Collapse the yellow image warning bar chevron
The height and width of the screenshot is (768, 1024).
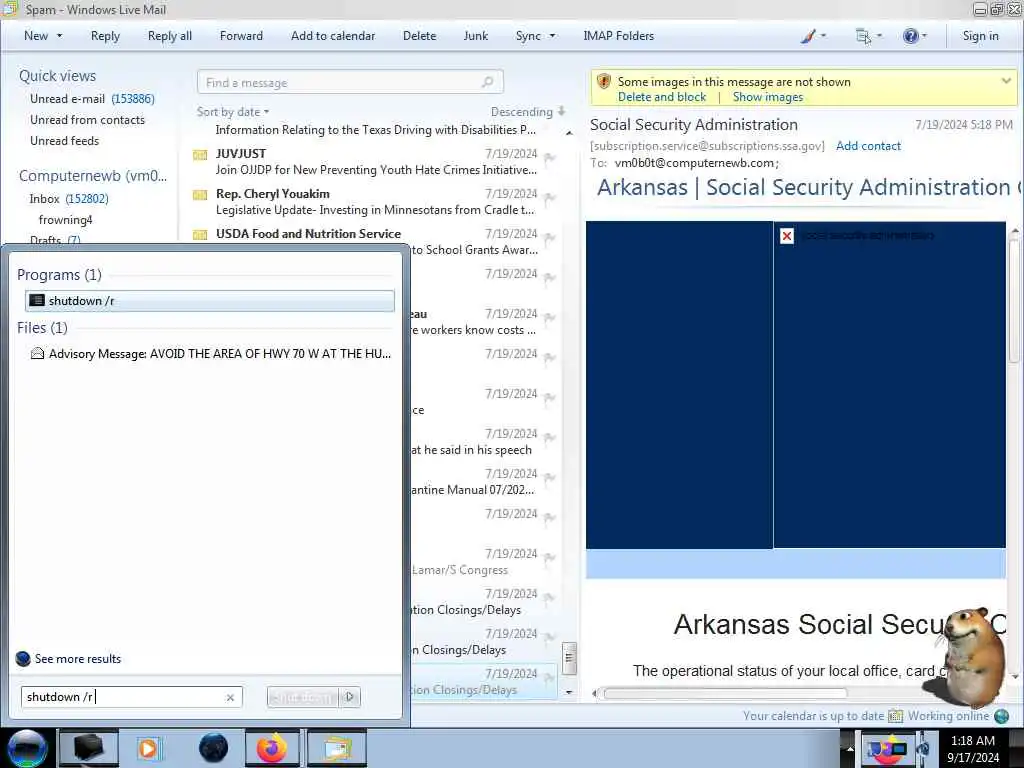[1006, 81]
